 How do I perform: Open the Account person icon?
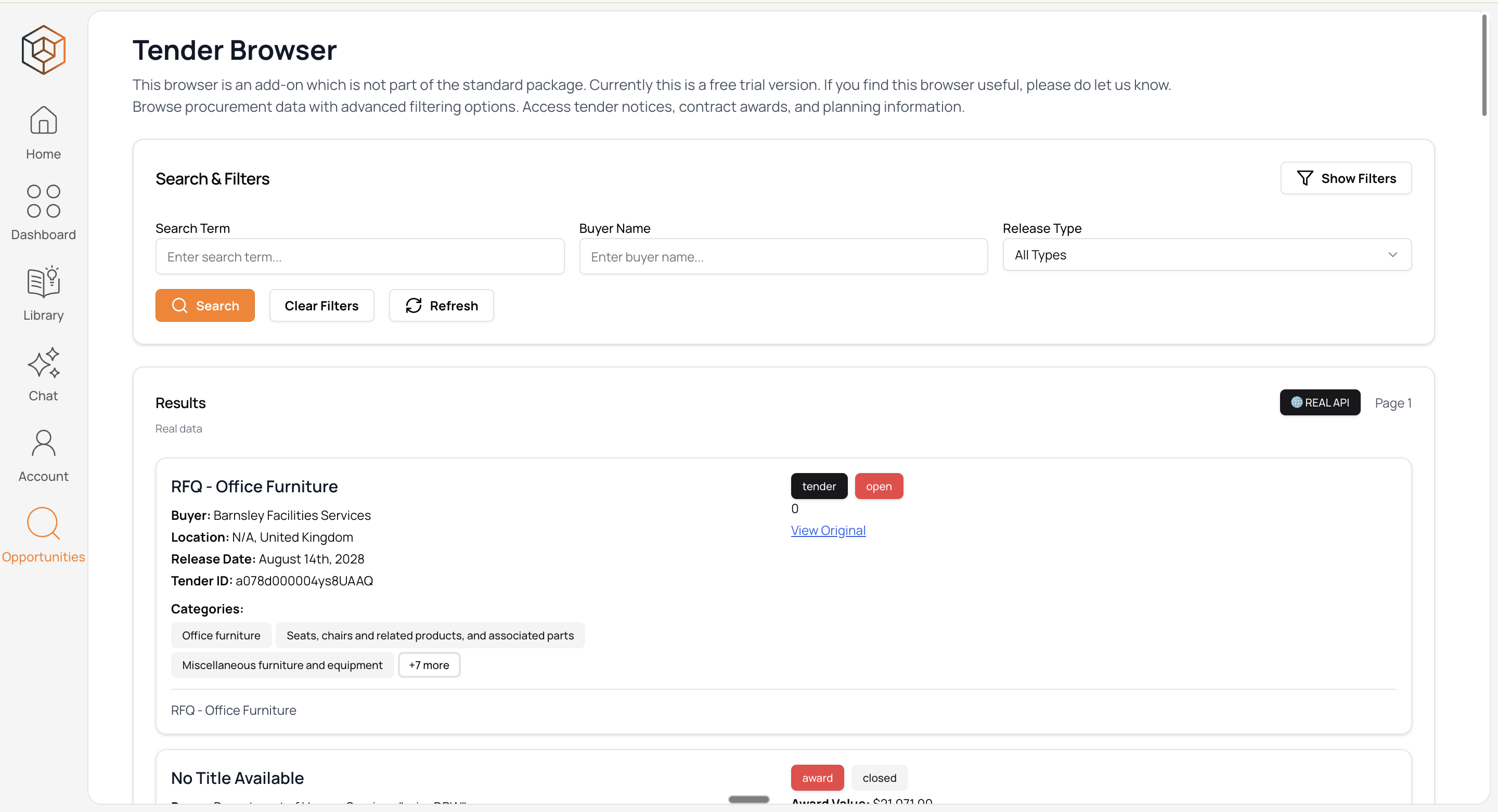click(44, 443)
